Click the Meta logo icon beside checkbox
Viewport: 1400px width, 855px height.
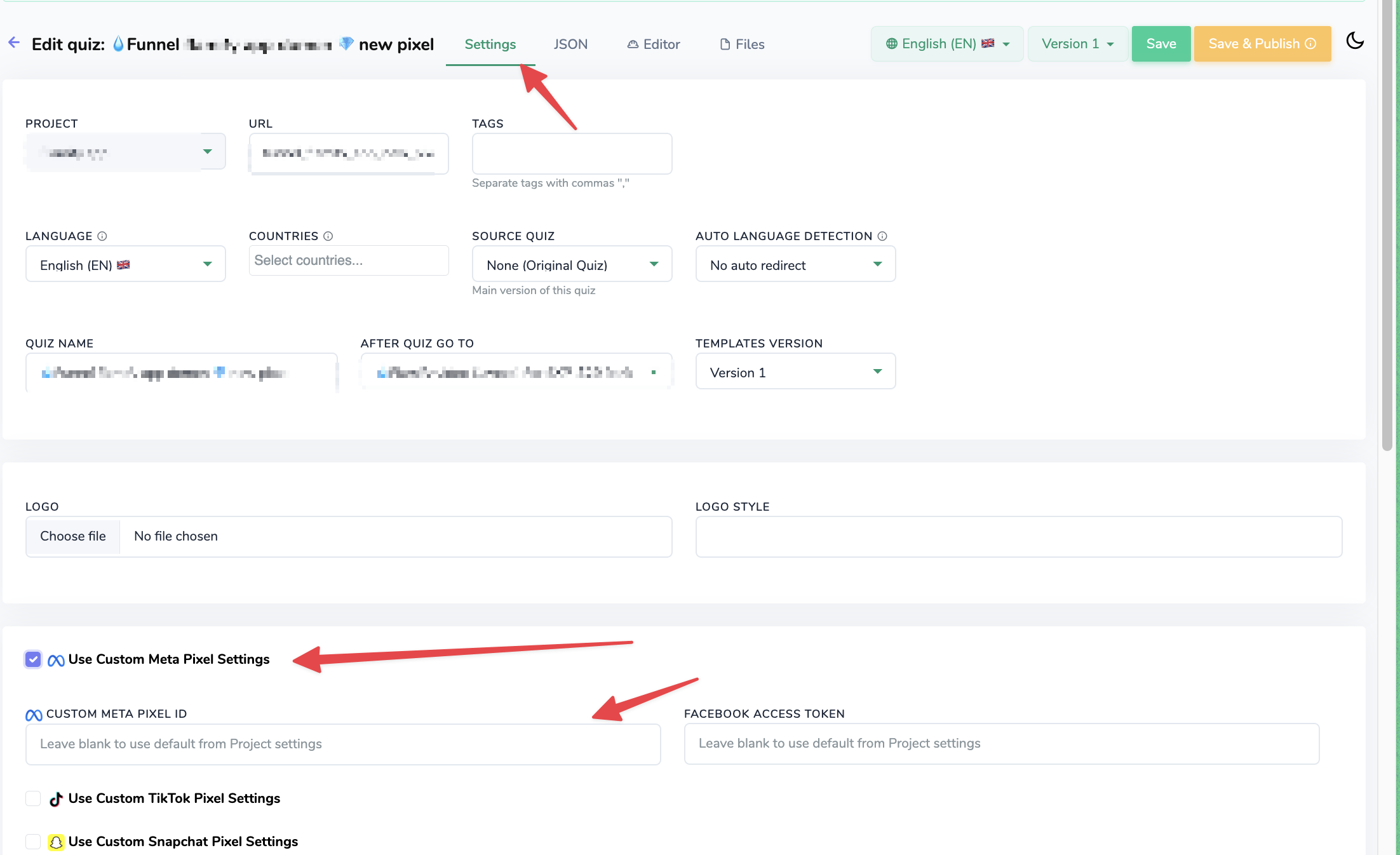56,661
